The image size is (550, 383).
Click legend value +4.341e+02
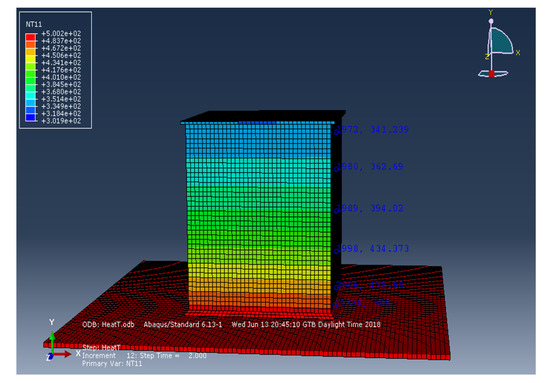(x=61, y=63)
